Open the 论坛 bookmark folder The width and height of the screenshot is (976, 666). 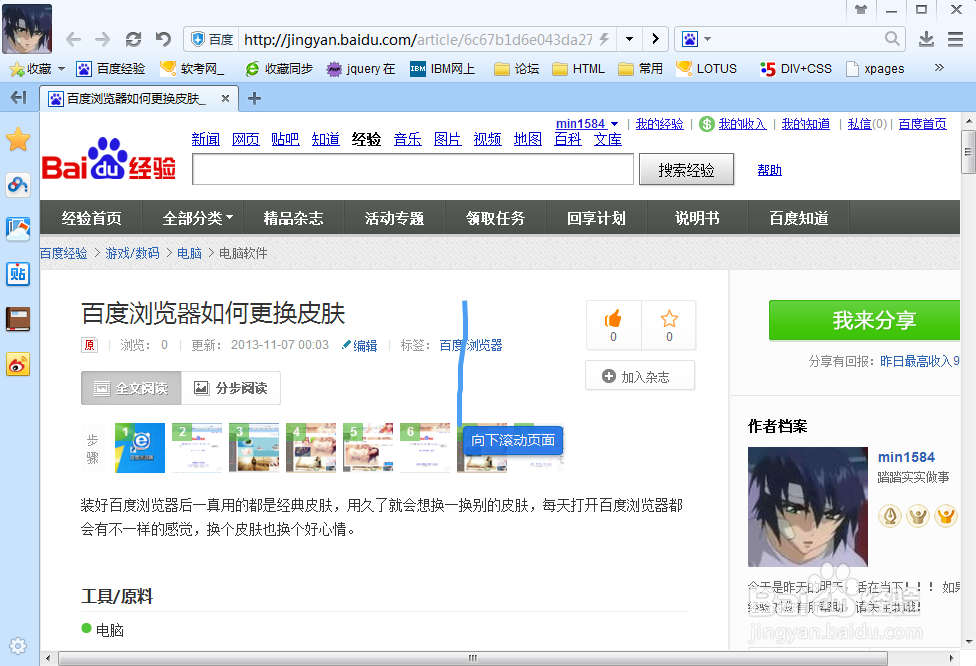[x=516, y=68]
